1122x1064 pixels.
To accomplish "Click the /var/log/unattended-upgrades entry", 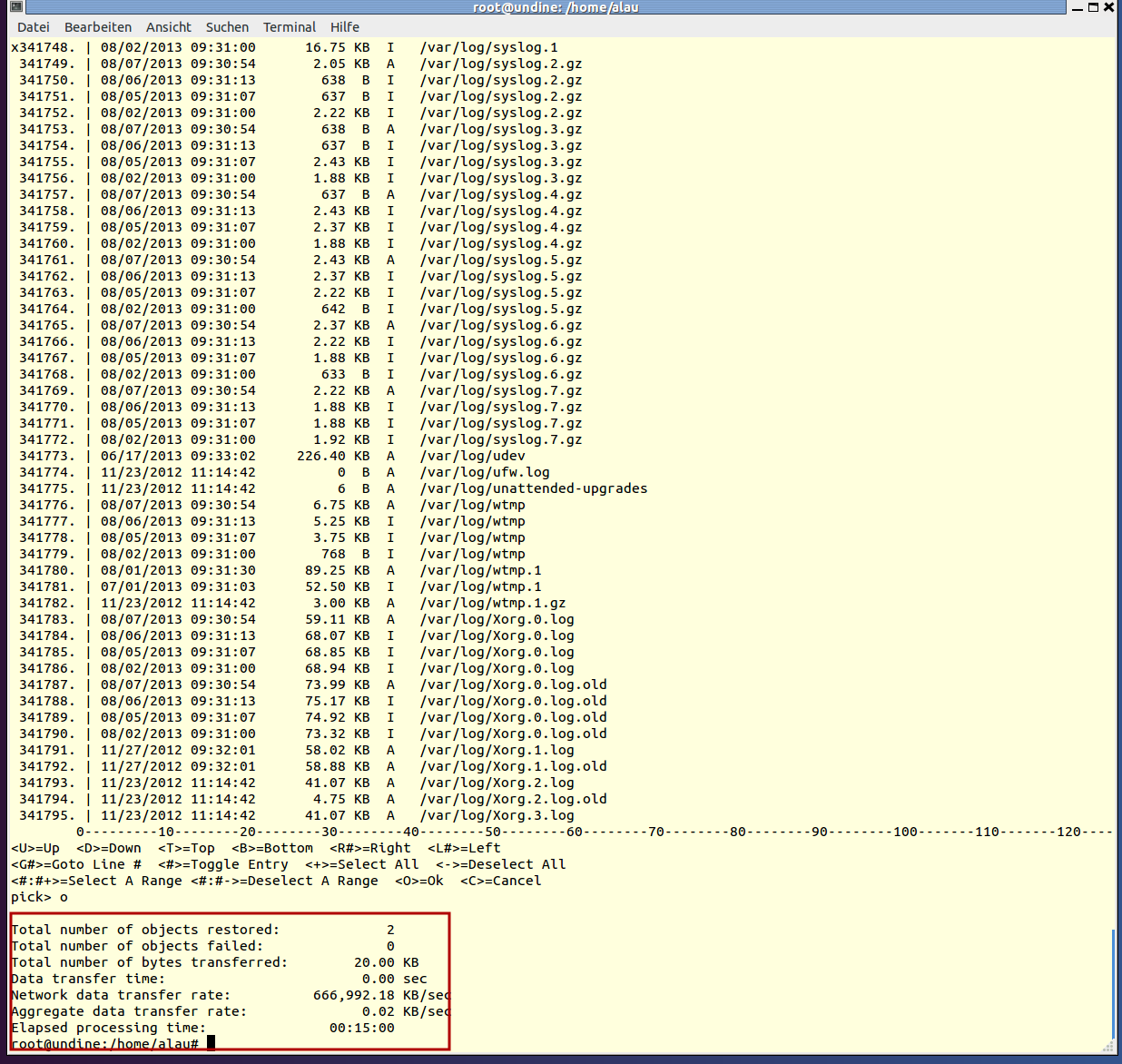I will click(x=533, y=488).
